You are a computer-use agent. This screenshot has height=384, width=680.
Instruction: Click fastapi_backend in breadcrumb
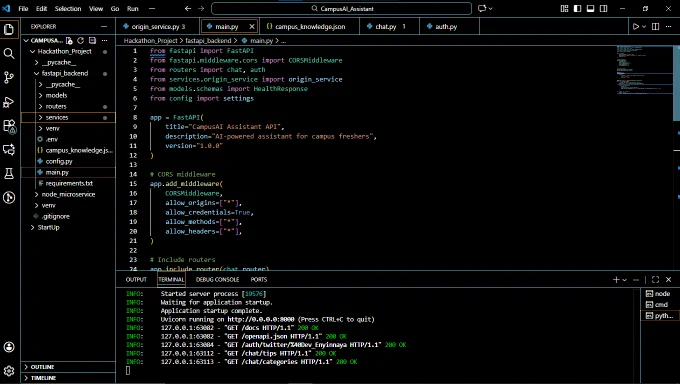point(208,41)
